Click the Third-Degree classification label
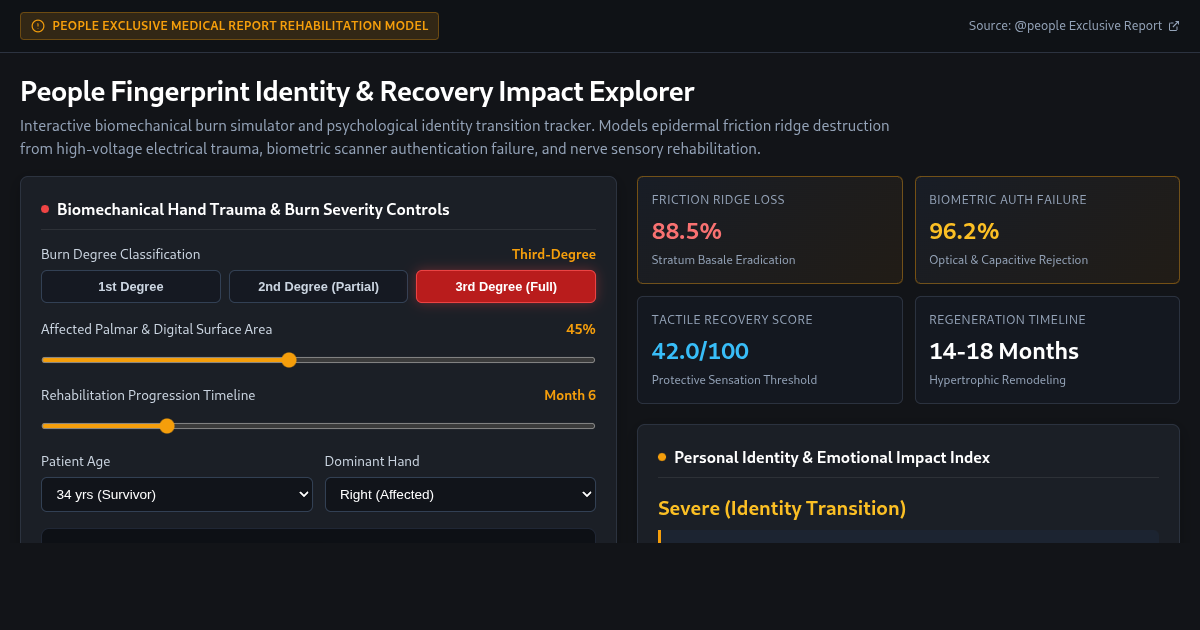The height and width of the screenshot is (630, 1200). pos(554,254)
